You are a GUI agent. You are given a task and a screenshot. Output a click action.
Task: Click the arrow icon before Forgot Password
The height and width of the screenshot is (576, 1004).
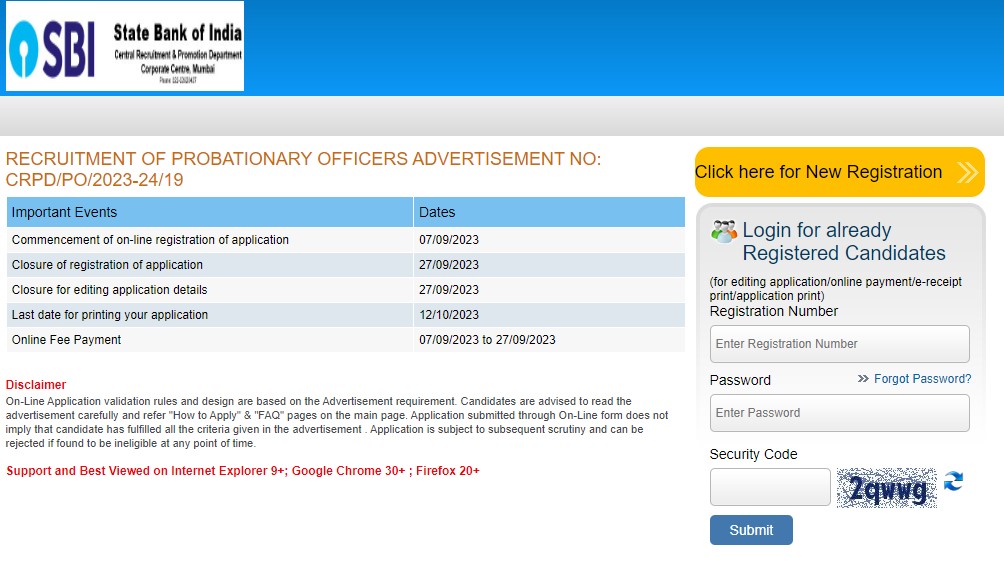click(x=863, y=379)
